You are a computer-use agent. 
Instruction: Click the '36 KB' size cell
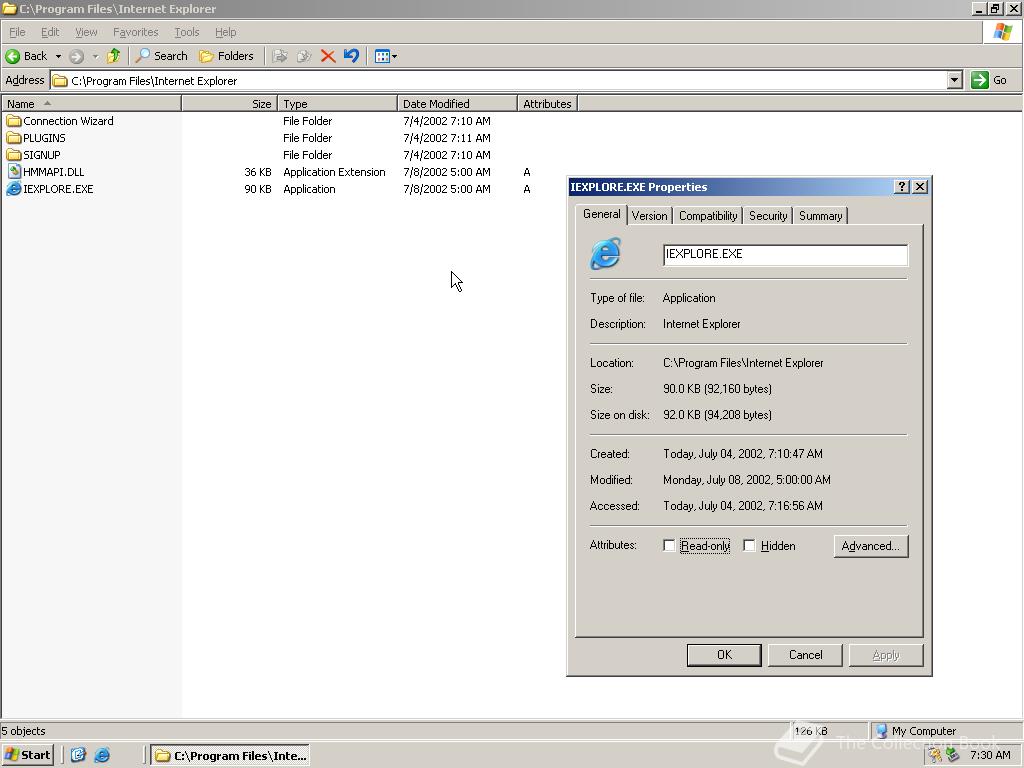(258, 172)
